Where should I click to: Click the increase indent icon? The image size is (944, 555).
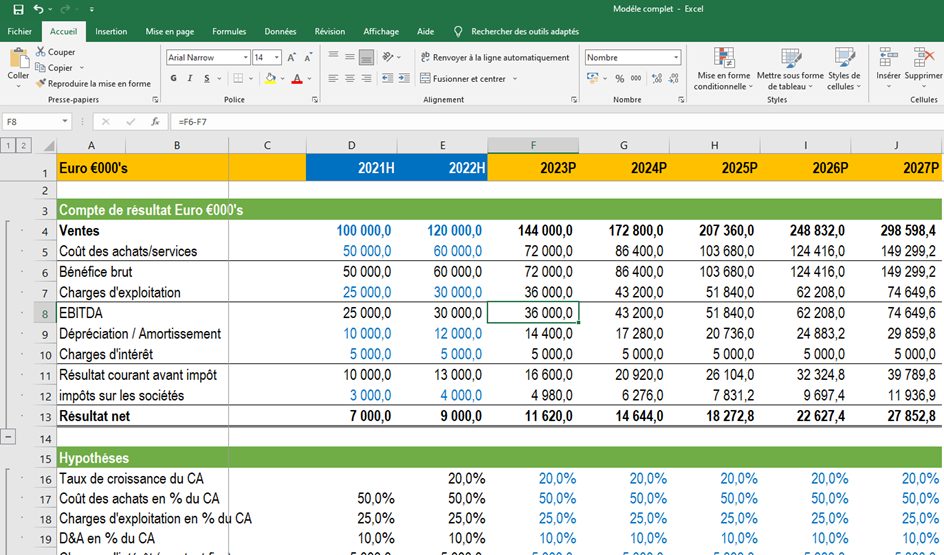[x=402, y=79]
